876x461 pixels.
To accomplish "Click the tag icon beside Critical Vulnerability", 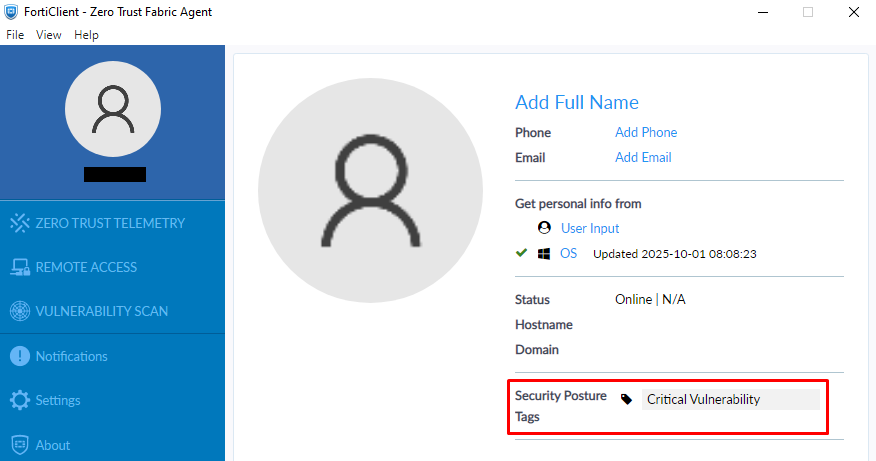I will coord(626,399).
